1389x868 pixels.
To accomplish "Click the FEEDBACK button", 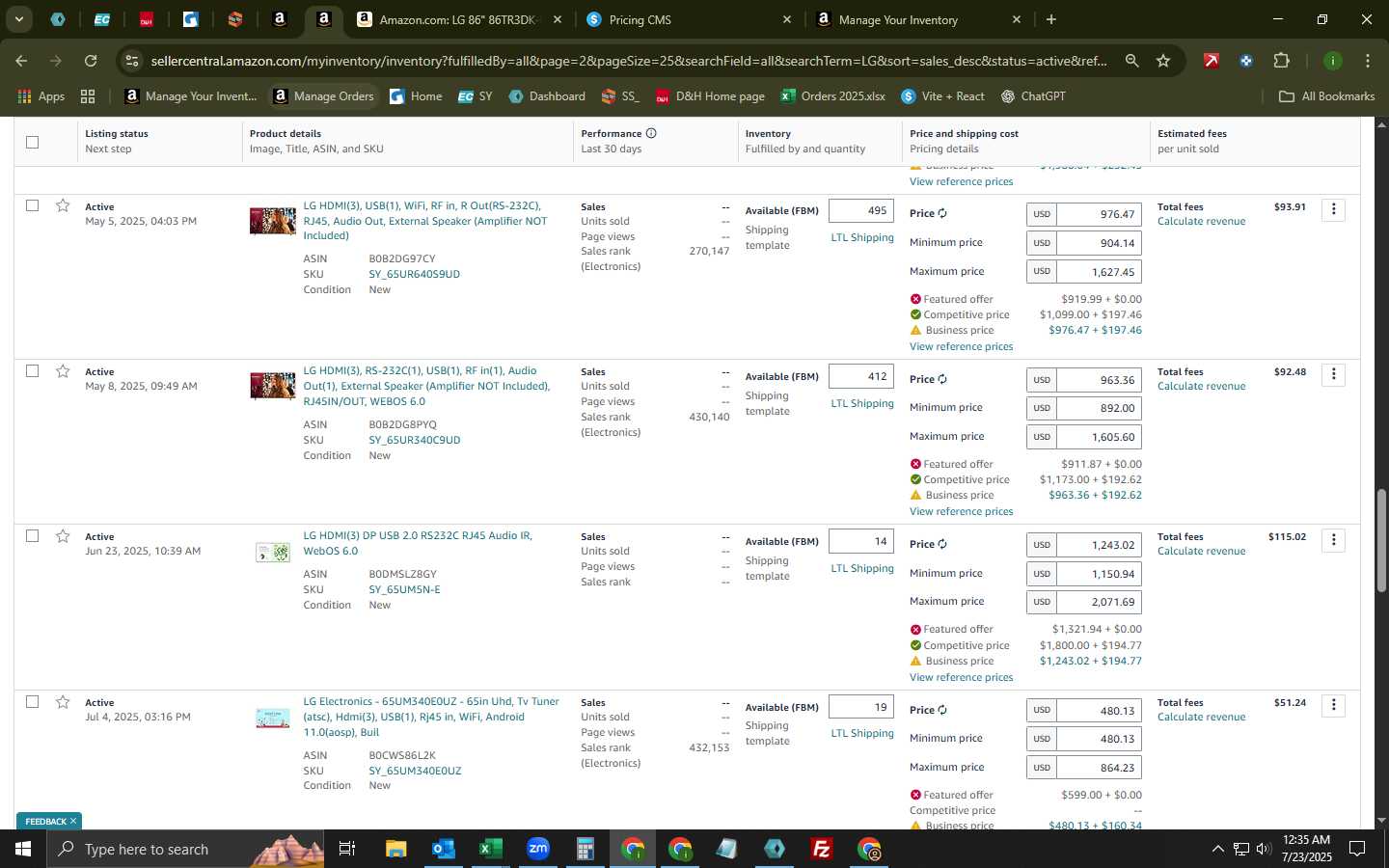I will 44,821.
